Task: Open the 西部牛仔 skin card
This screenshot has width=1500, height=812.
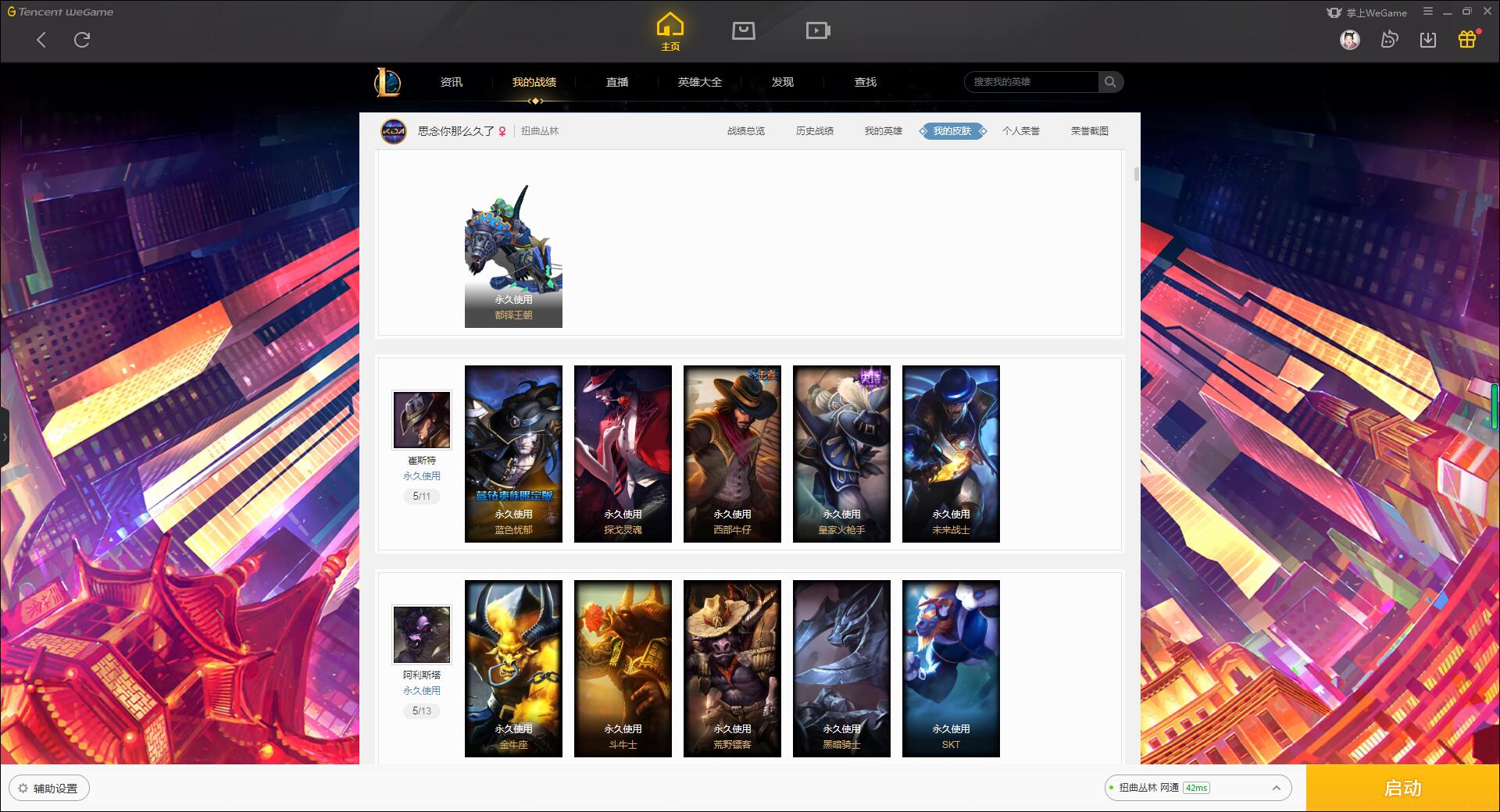Action: 732,454
